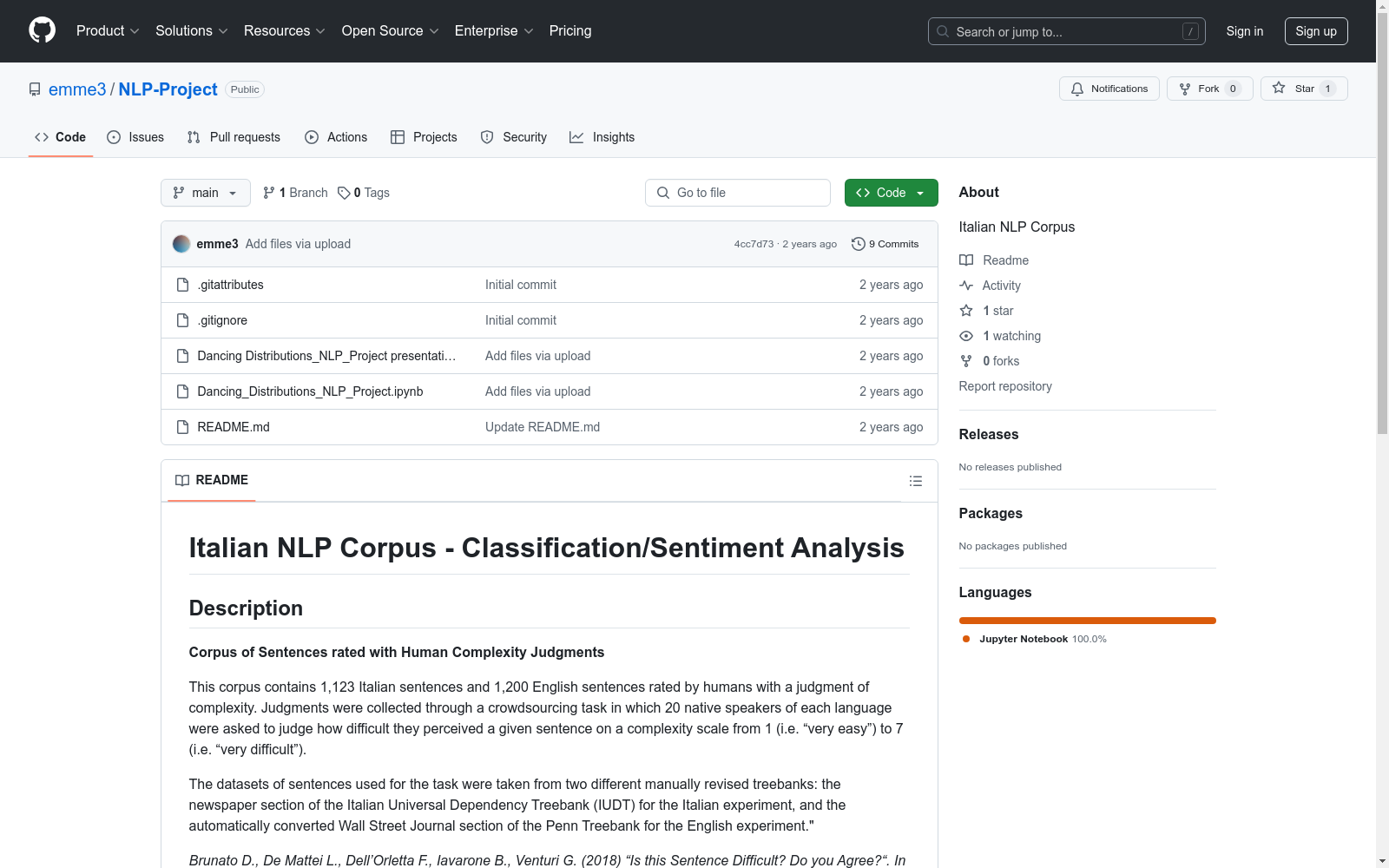Click the file icon for .gitignore
Image resolution: width=1389 pixels, height=868 pixels.
pyautogui.click(x=182, y=320)
